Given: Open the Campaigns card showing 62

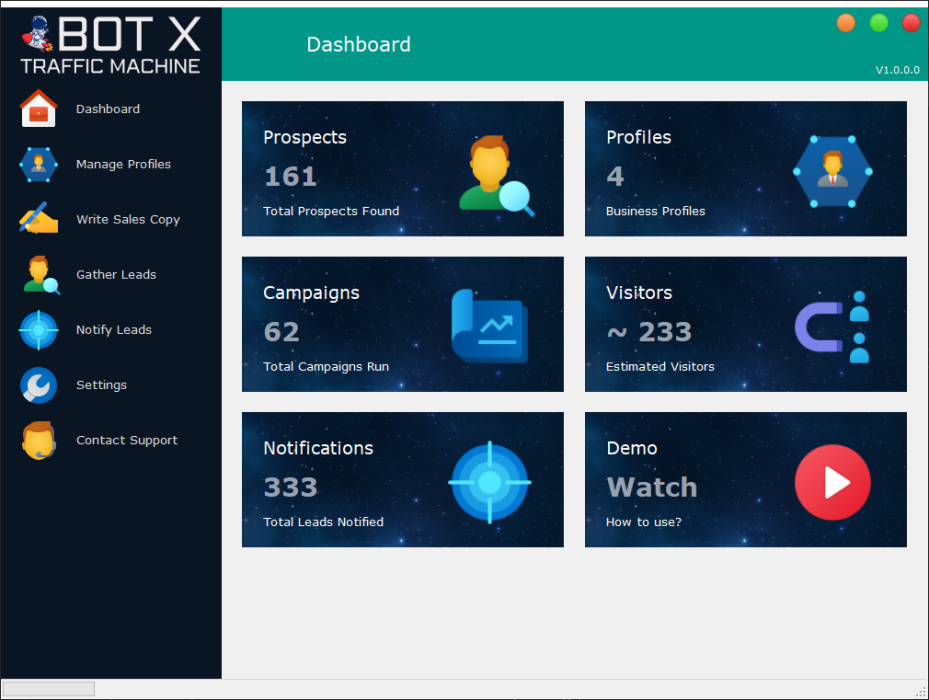Looking at the screenshot, I should coord(402,324).
